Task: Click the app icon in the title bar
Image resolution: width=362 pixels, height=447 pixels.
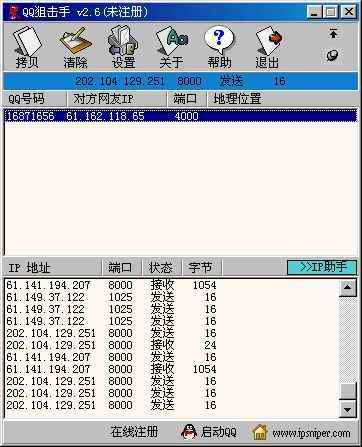Action: (14, 12)
